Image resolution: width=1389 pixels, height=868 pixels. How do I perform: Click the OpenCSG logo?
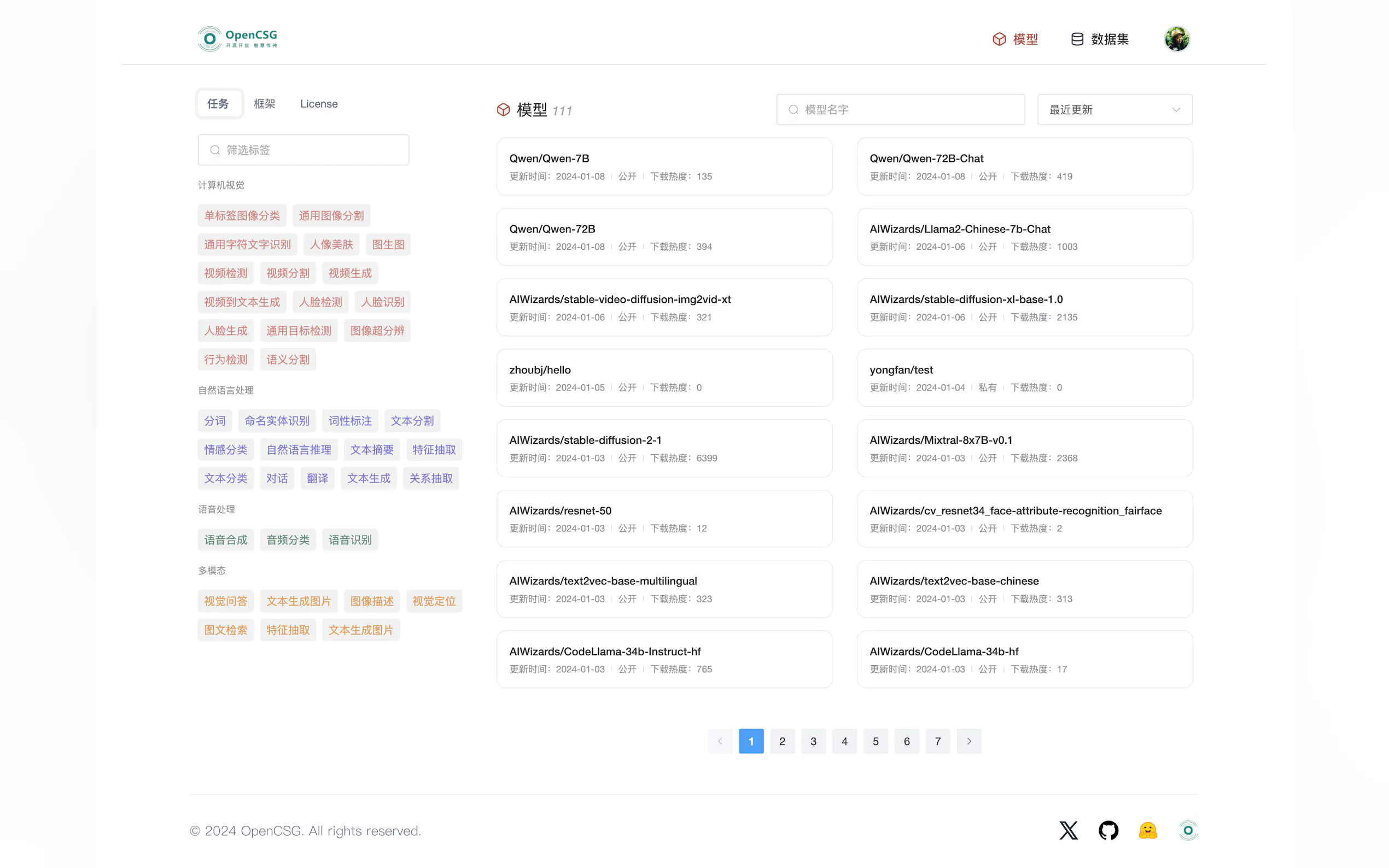click(x=238, y=39)
